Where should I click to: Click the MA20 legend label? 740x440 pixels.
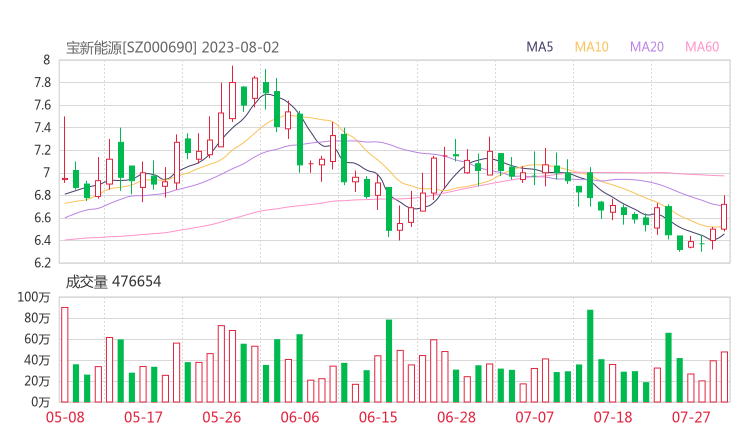(x=647, y=47)
